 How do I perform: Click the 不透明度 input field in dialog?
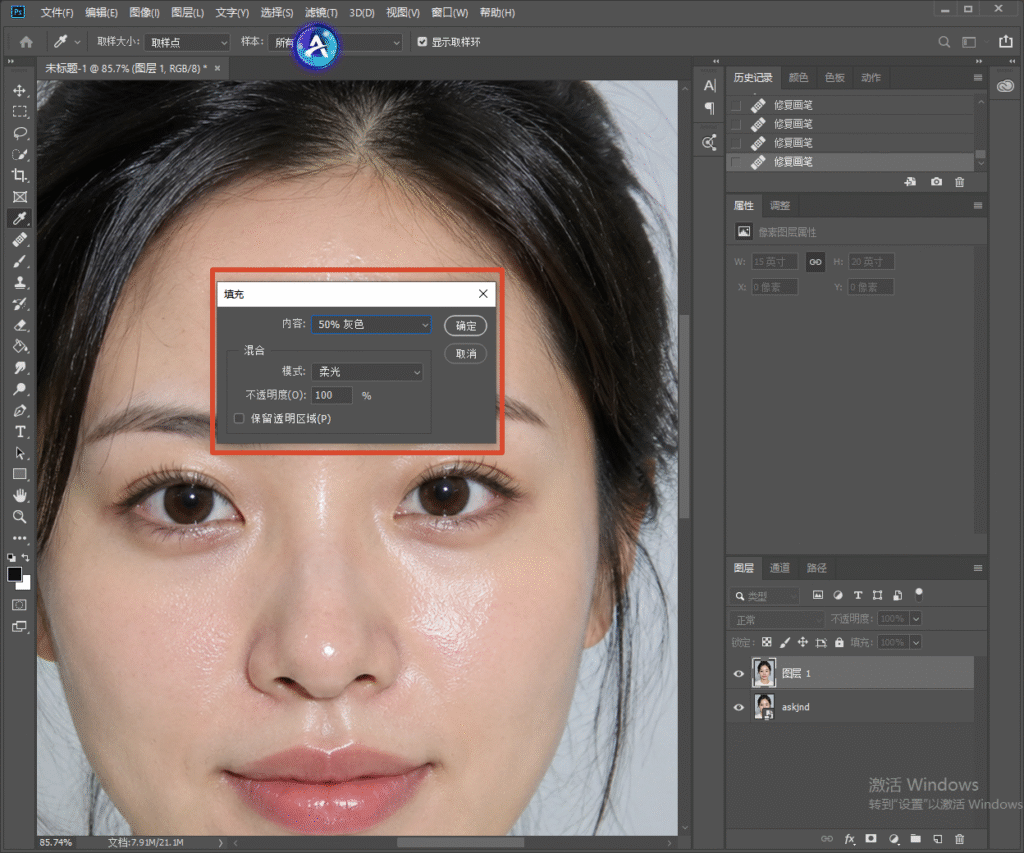tap(332, 395)
